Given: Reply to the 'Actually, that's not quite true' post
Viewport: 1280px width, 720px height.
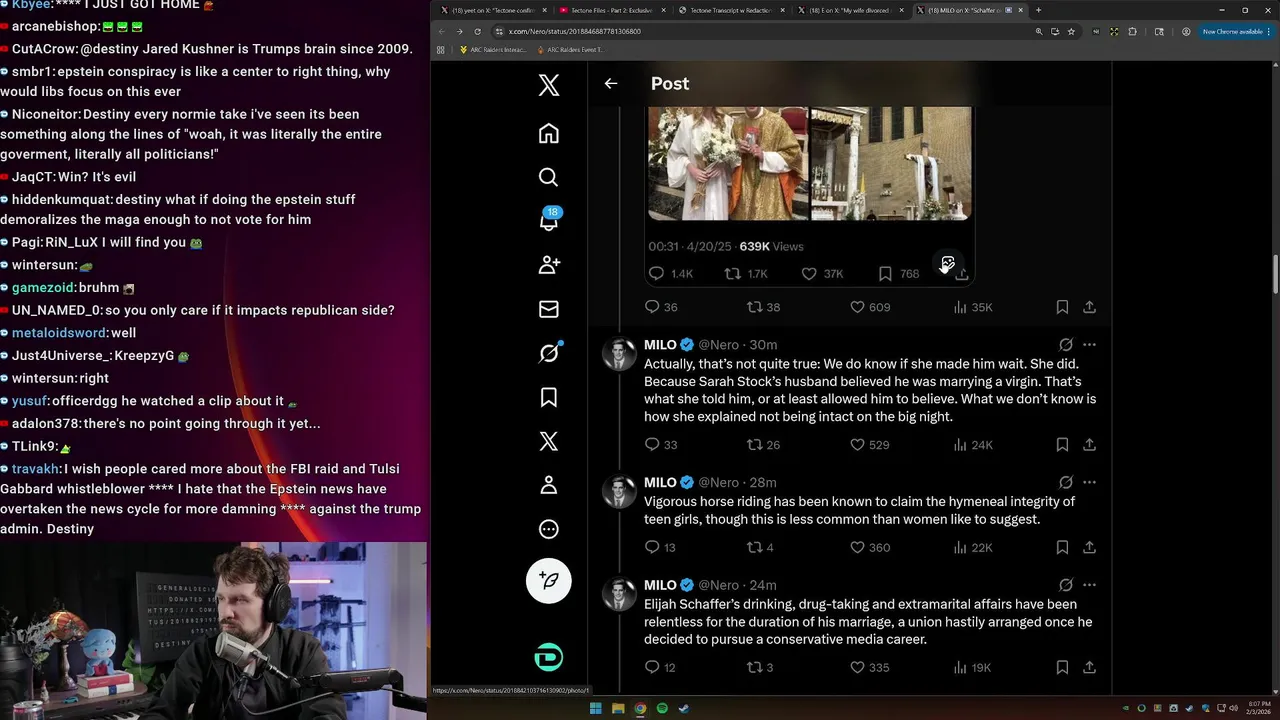Looking at the screenshot, I should 652,444.
